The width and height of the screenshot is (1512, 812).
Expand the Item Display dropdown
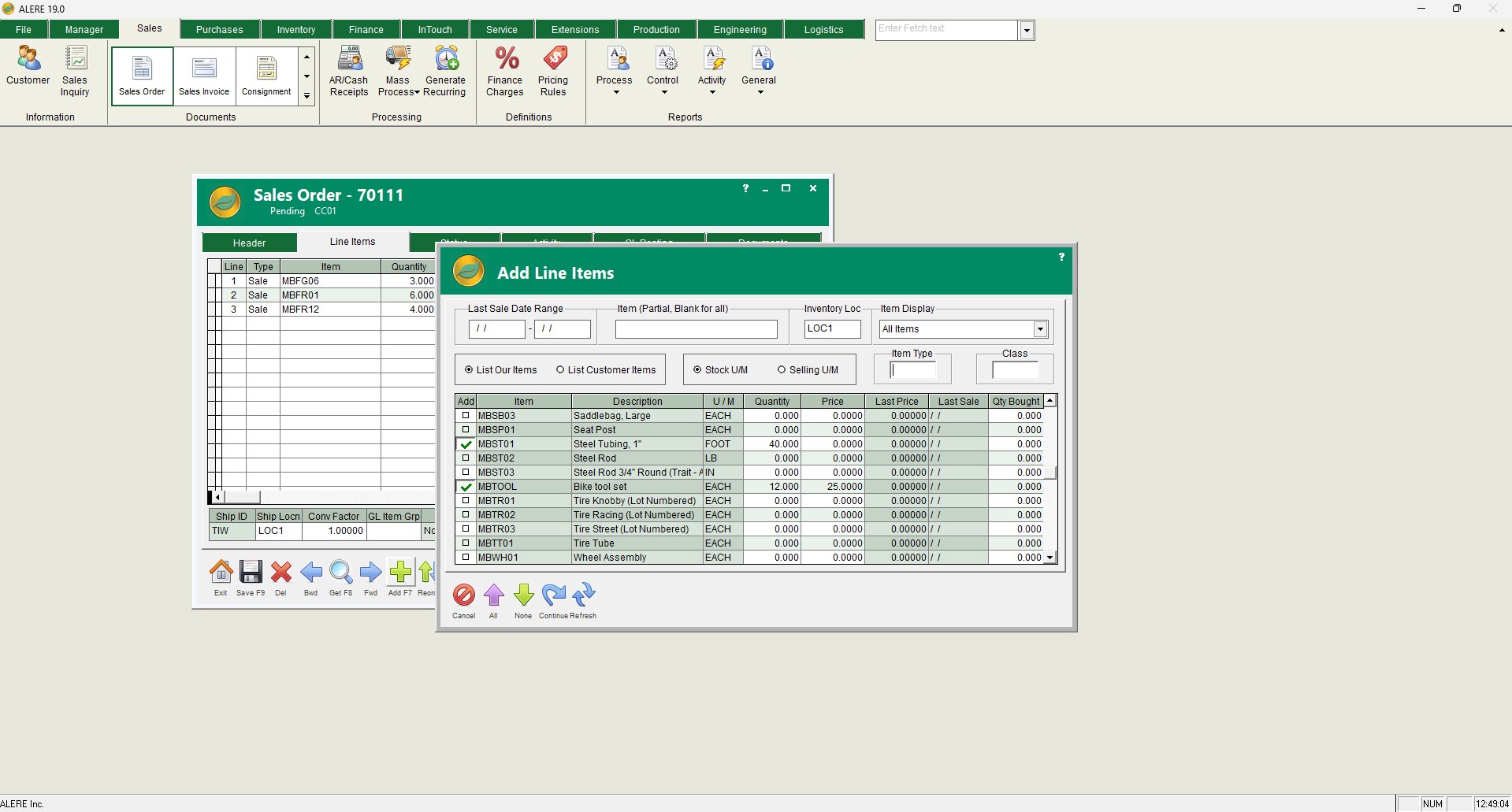(1040, 329)
